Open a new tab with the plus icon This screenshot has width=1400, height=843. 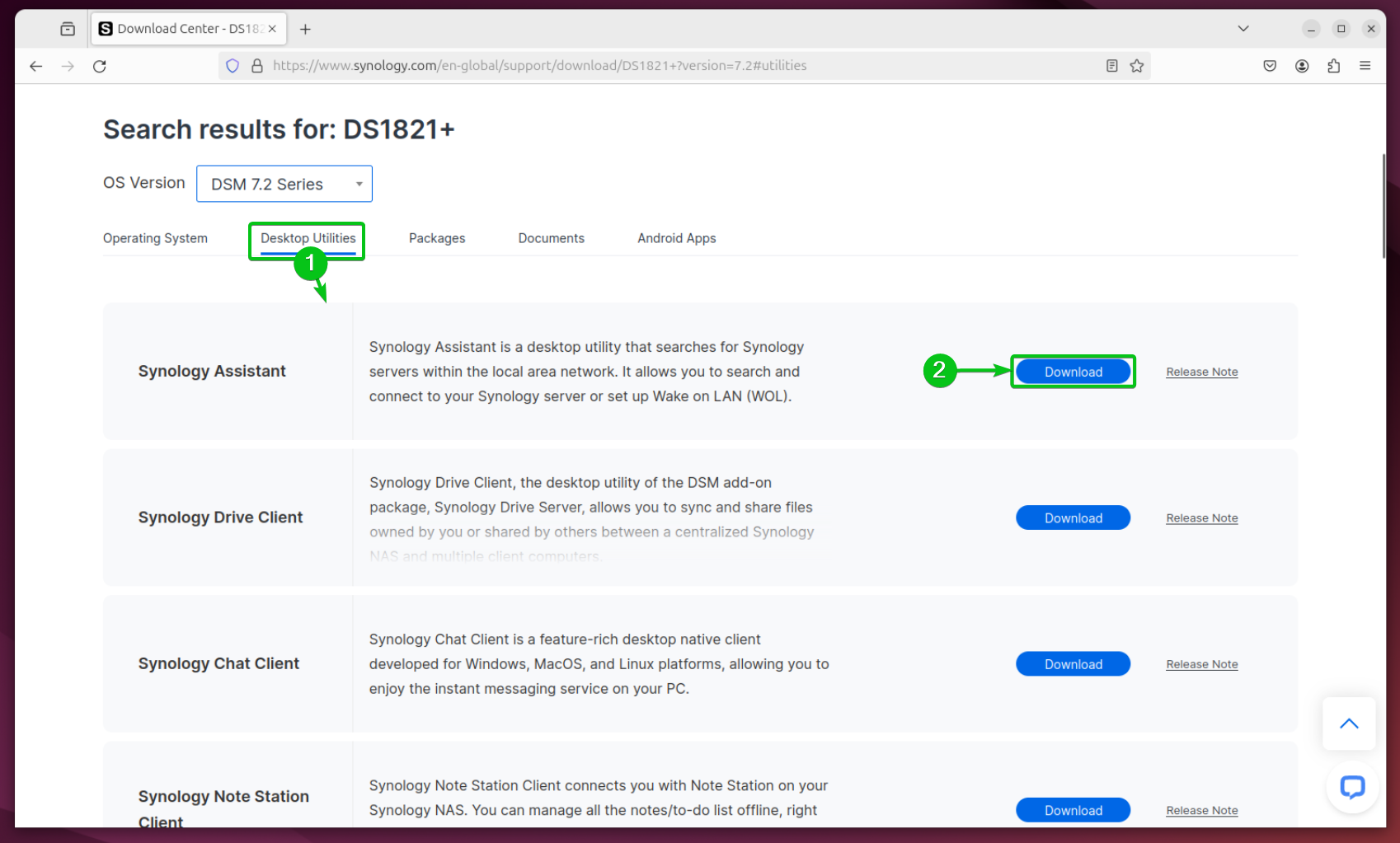pyautogui.click(x=305, y=29)
